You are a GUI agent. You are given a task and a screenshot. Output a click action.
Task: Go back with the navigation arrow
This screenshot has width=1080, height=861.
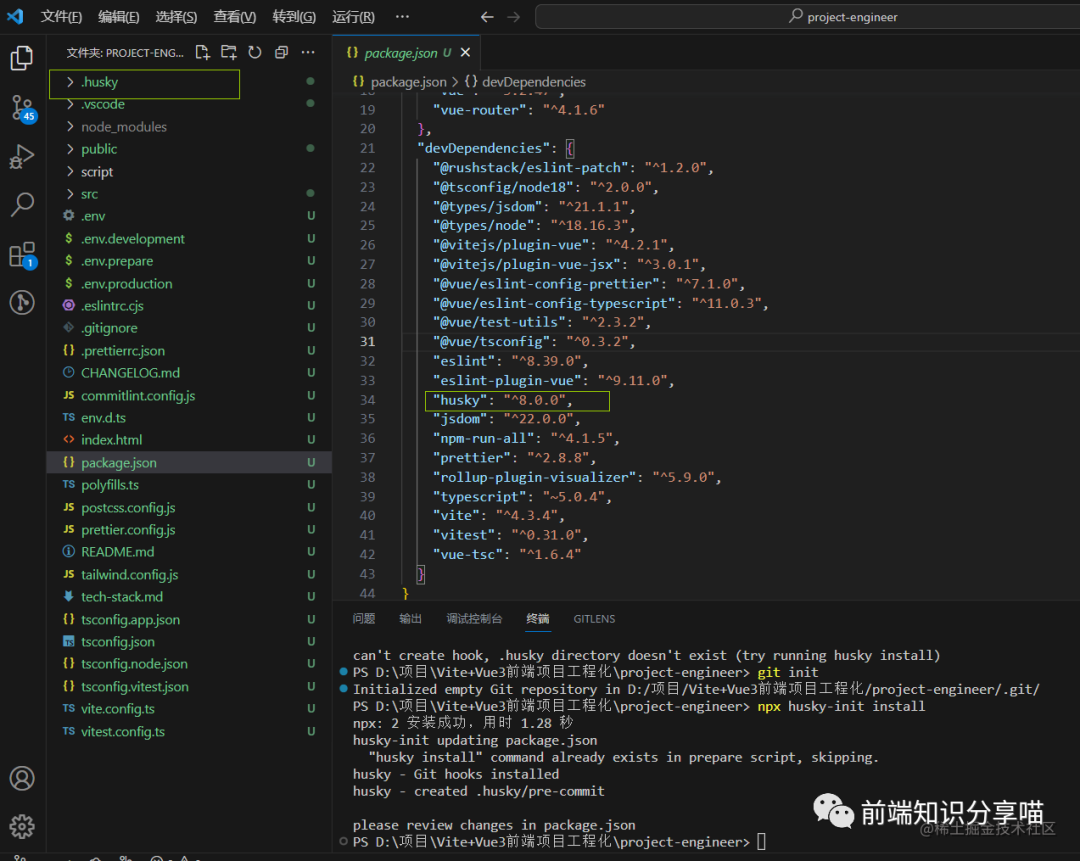tap(487, 17)
